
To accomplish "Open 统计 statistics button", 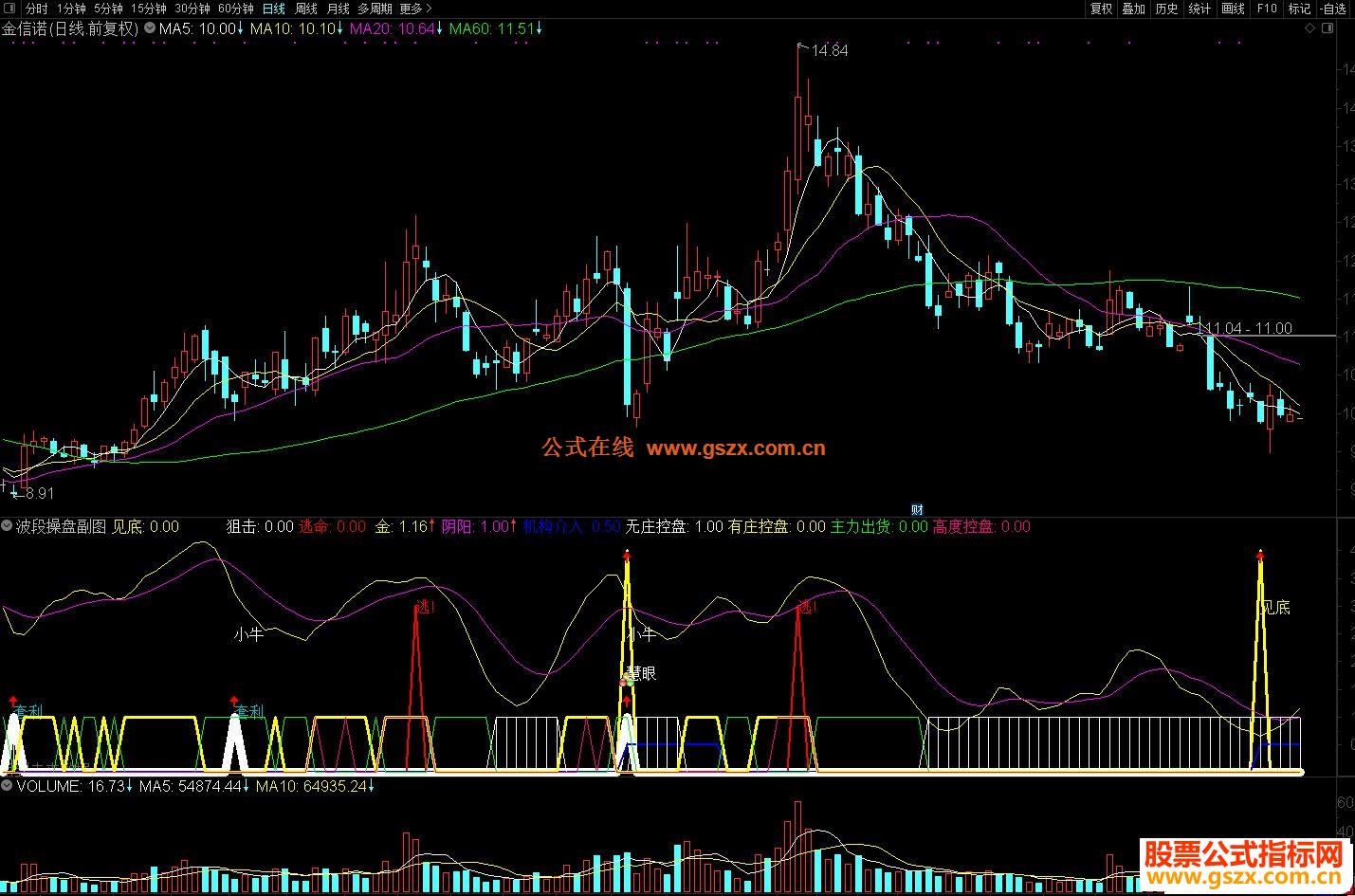I will click(x=1200, y=9).
